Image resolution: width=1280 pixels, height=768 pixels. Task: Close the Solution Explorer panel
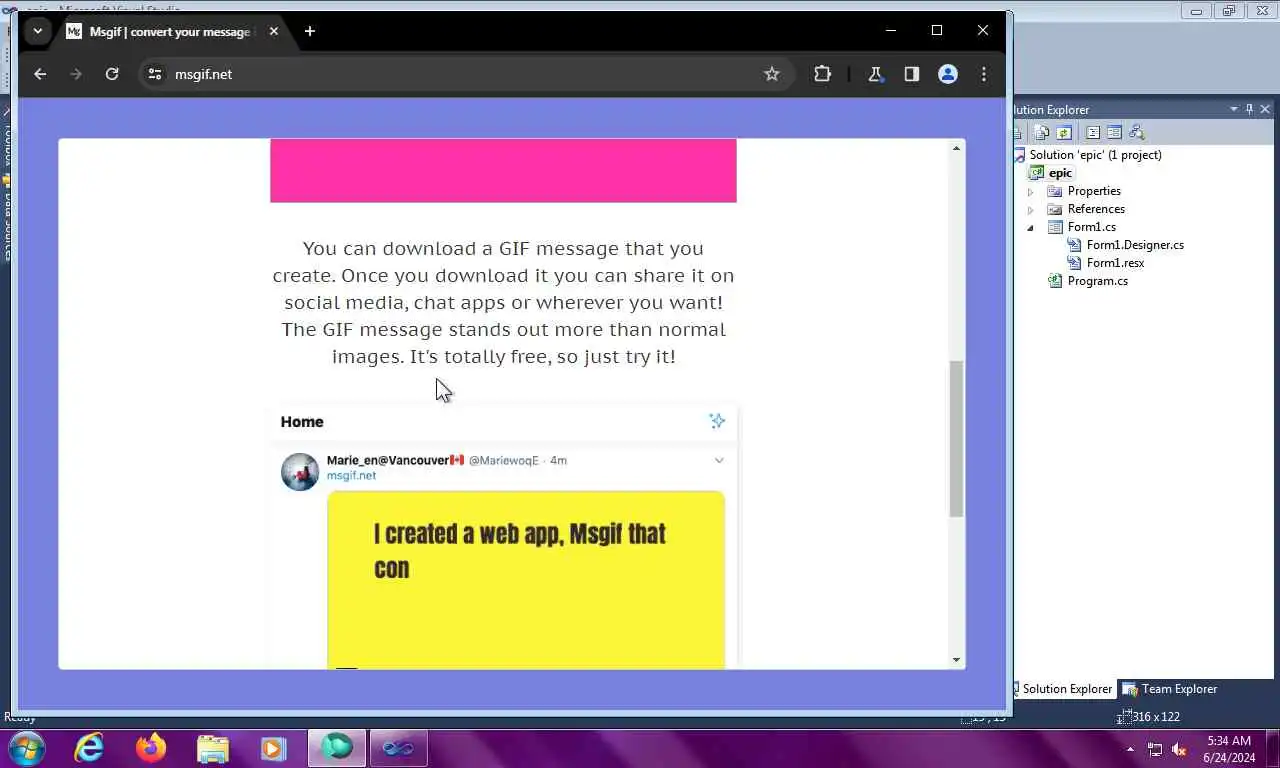(1265, 109)
